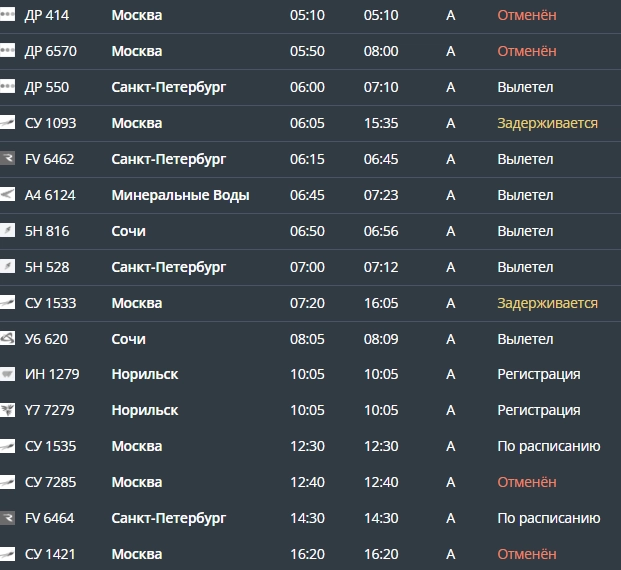621x570 pixels.
Task: Click Отменён status for flight СУ 7285
Action: (527, 482)
